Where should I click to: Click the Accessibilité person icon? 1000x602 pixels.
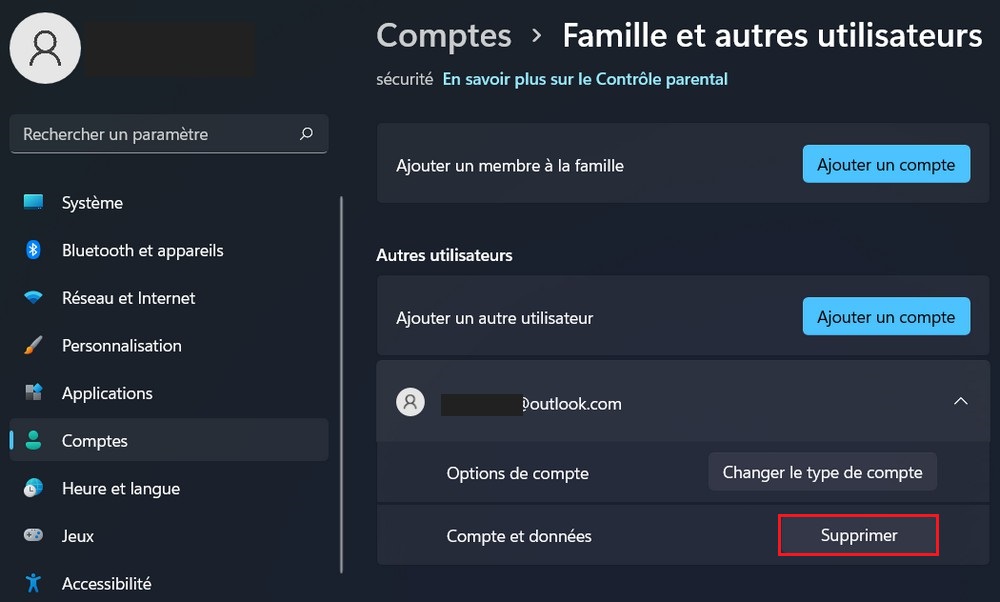34,583
